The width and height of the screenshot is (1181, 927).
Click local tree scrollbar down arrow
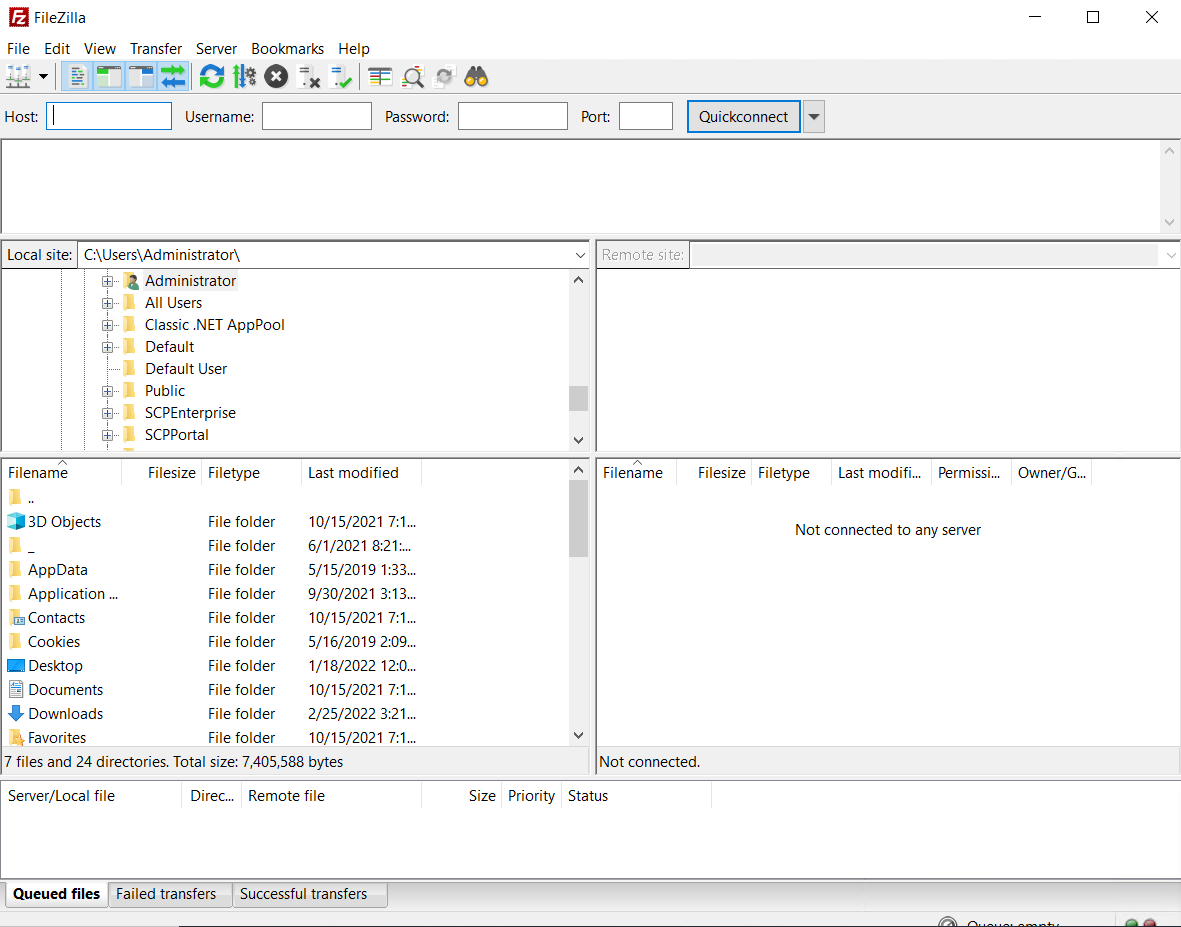(578, 440)
